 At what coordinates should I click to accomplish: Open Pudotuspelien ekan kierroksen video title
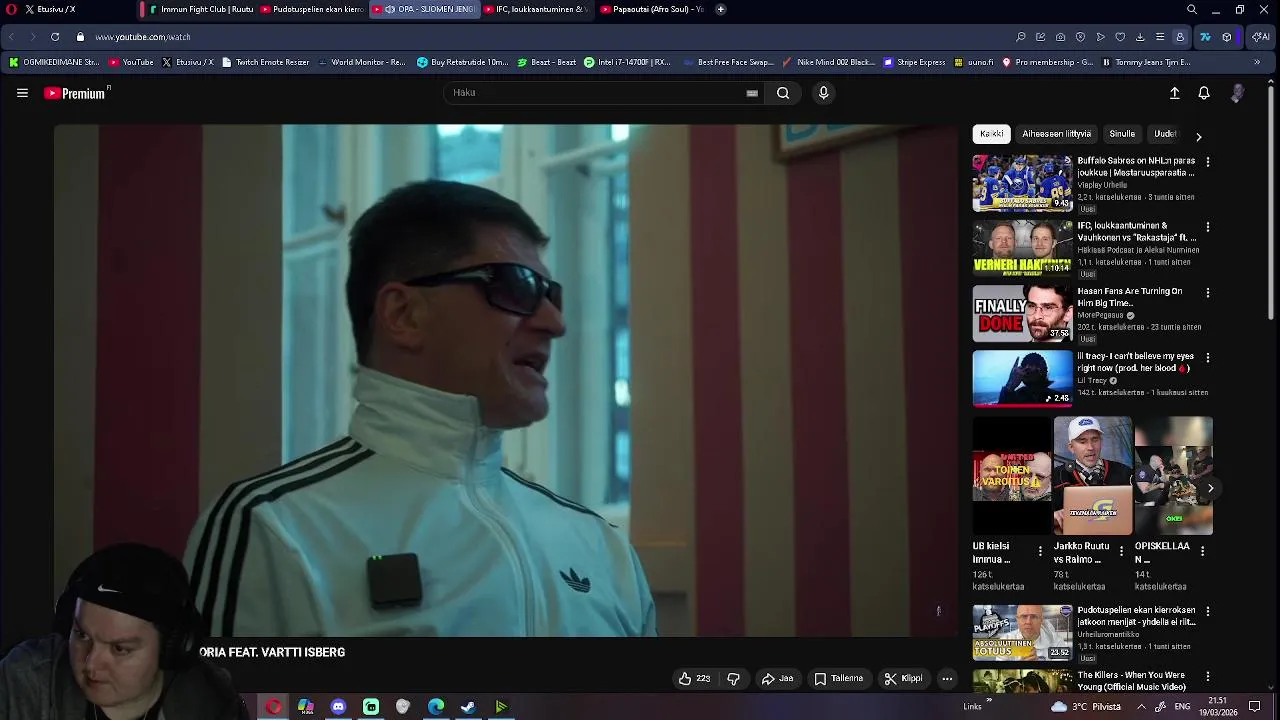1137,616
